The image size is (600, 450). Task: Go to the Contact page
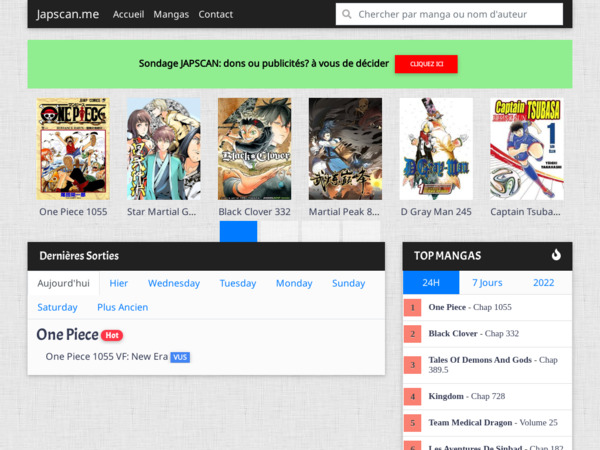[216, 15]
